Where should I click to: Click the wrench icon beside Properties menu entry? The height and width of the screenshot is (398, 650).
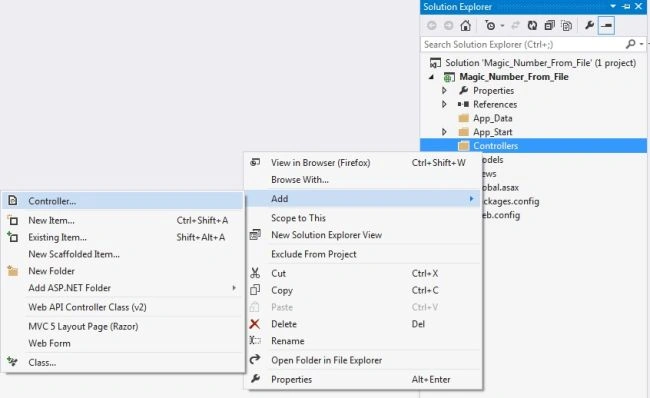255,378
